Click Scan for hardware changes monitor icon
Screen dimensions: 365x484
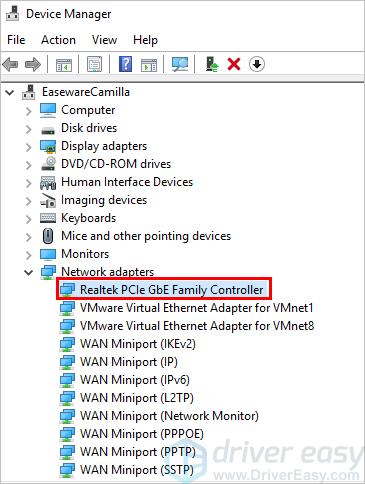click(x=180, y=64)
